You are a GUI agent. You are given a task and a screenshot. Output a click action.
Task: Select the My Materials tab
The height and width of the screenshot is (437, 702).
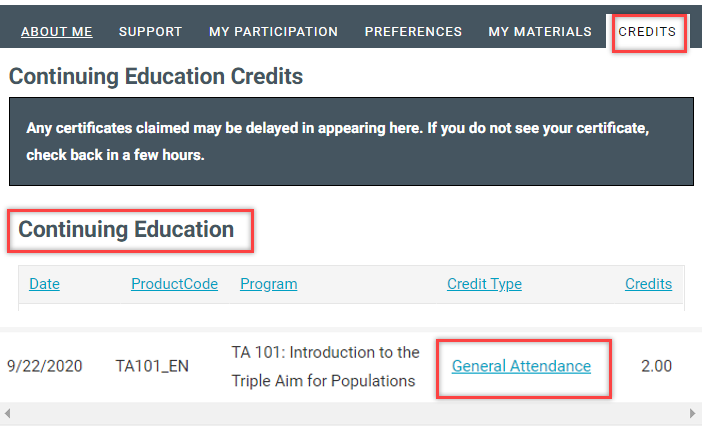pos(540,32)
